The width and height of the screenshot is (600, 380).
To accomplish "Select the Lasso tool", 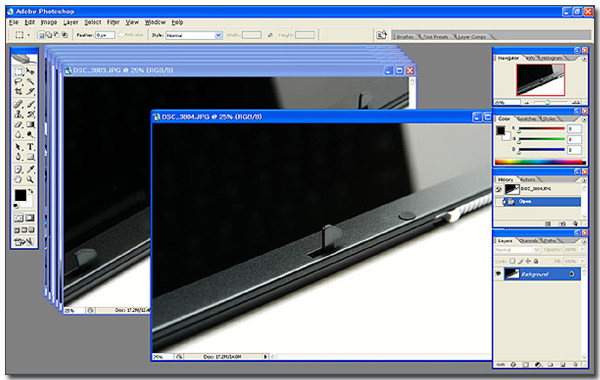I will pos(18,81).
